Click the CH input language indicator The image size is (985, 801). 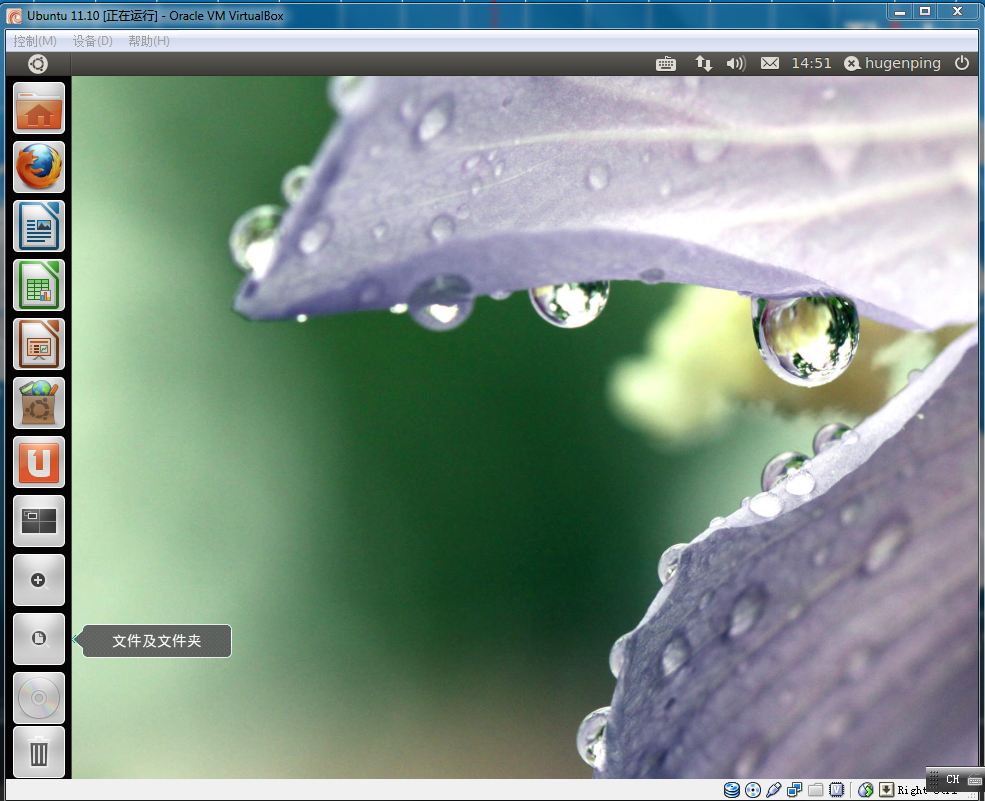[953, 780]
